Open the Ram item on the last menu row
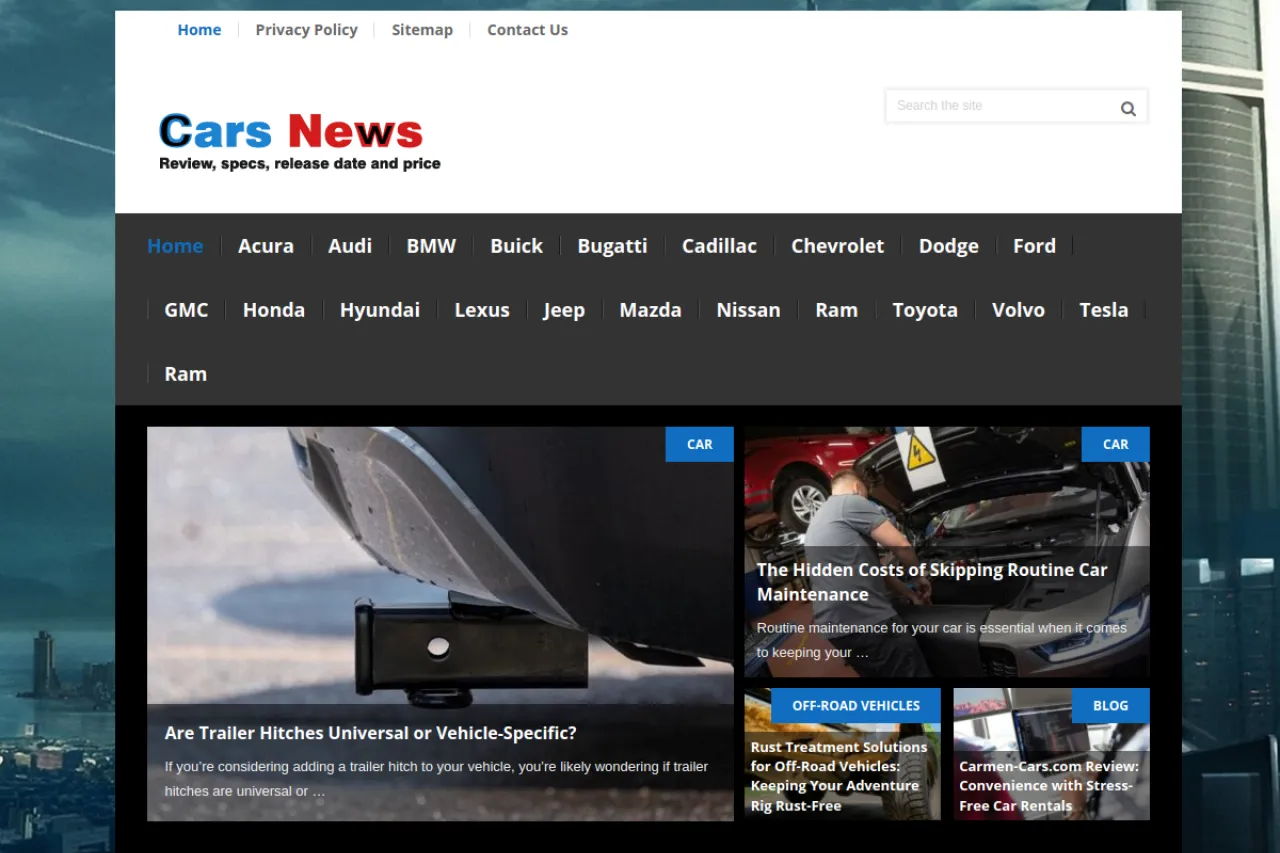The width and height of the screenshot is (1280, 853). click(x=185, y=374)
